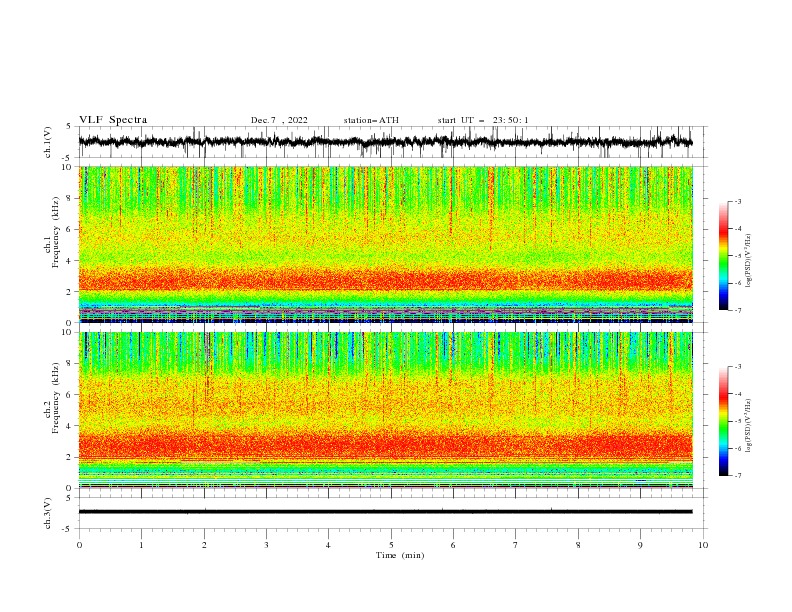The image size is (792, 612).
Task: Click the time axis tick label "10"
Action: pos(703,545)
